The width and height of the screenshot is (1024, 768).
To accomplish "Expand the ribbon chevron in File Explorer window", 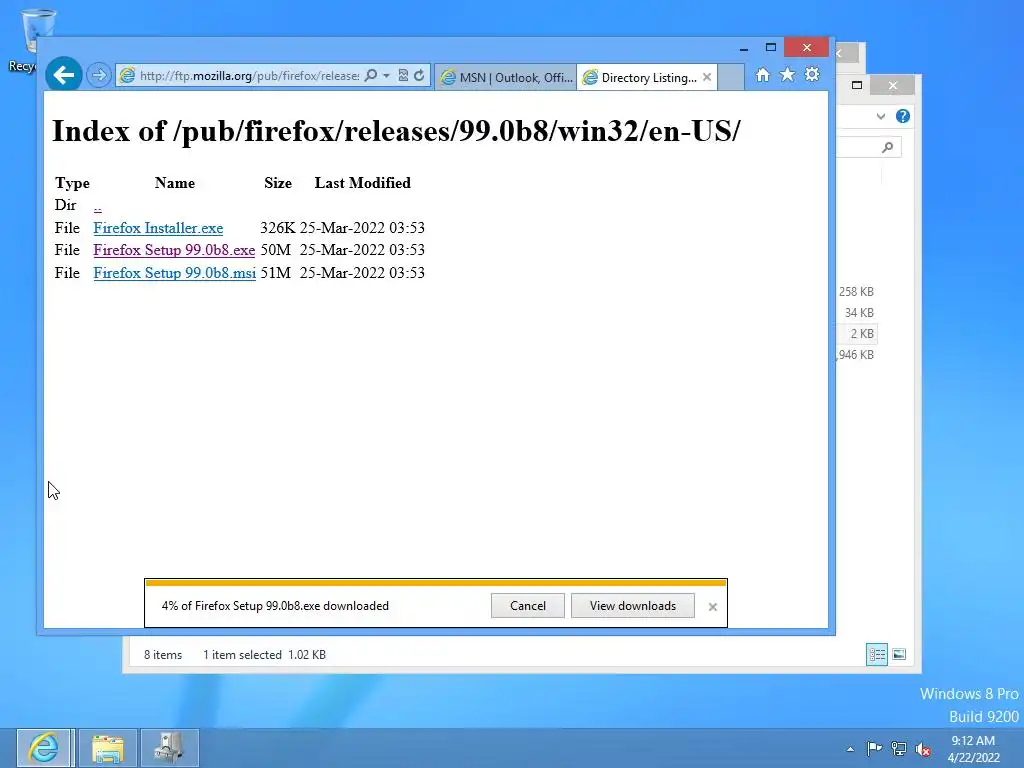I will click(x=880, y=116).
